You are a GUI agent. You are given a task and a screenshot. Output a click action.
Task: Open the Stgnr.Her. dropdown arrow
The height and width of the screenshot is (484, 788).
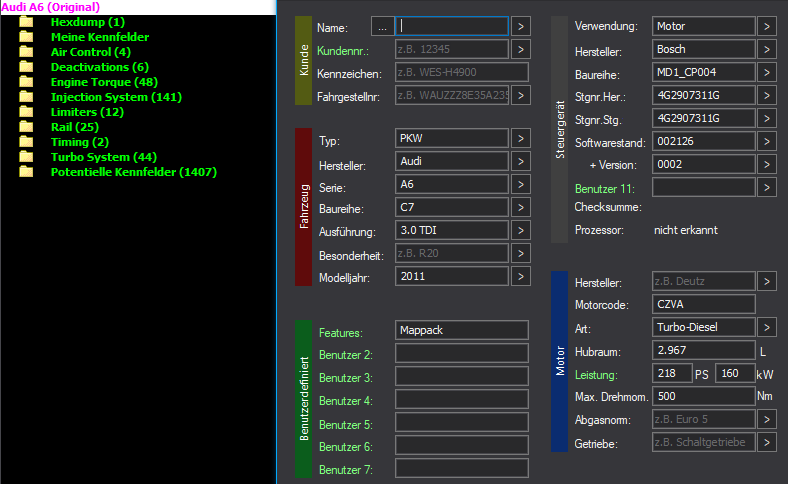click(767, 95)
